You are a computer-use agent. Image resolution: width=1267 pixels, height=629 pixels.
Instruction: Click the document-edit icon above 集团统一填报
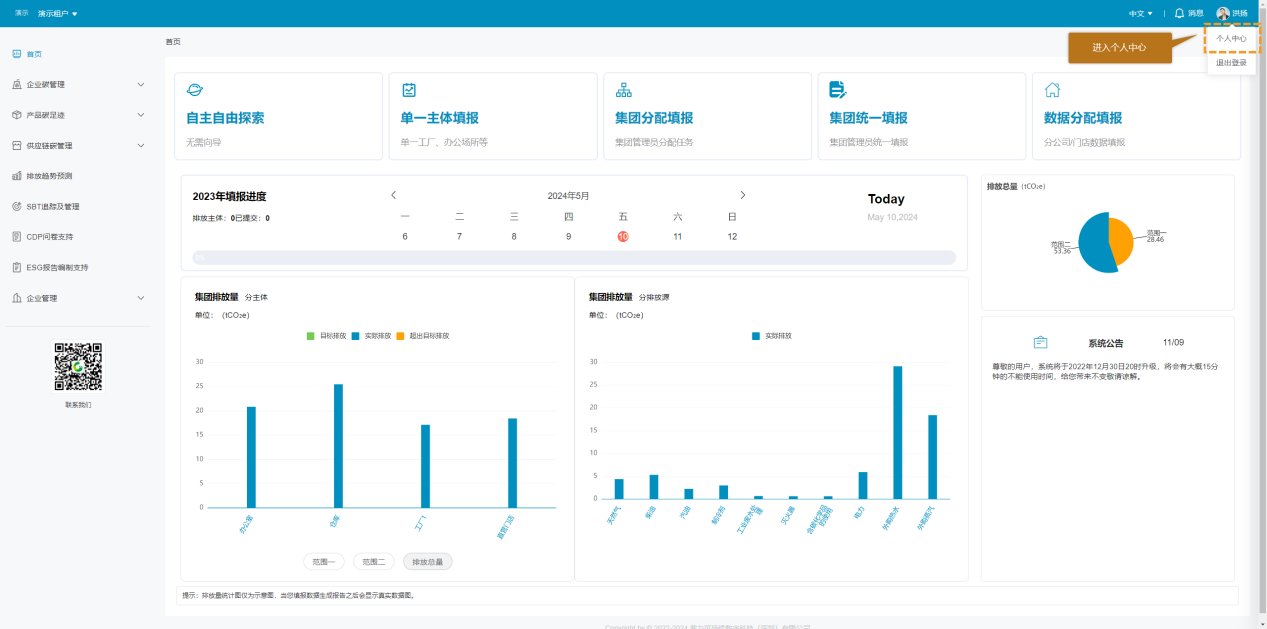(x=838, y=90)
